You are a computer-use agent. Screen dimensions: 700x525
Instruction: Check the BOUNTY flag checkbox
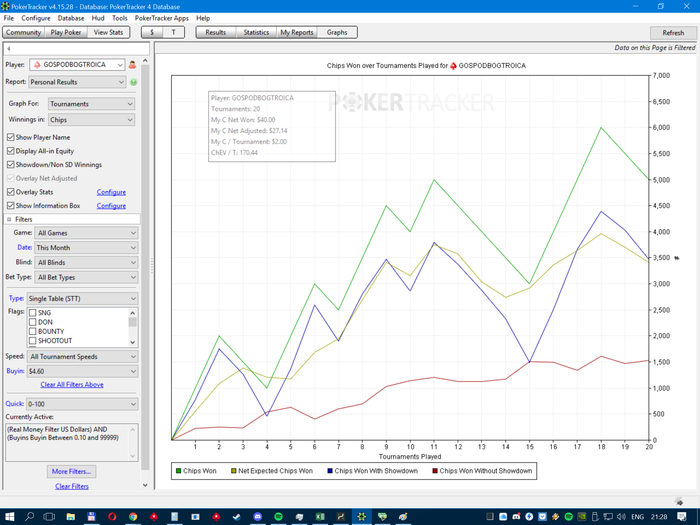(33, 331)
